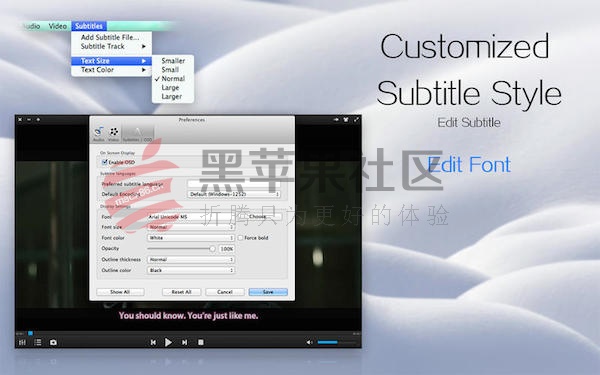Open the Default Encoding dropdown
The height and width of the screenshot is (375, 600).
[x=234, y=194]
